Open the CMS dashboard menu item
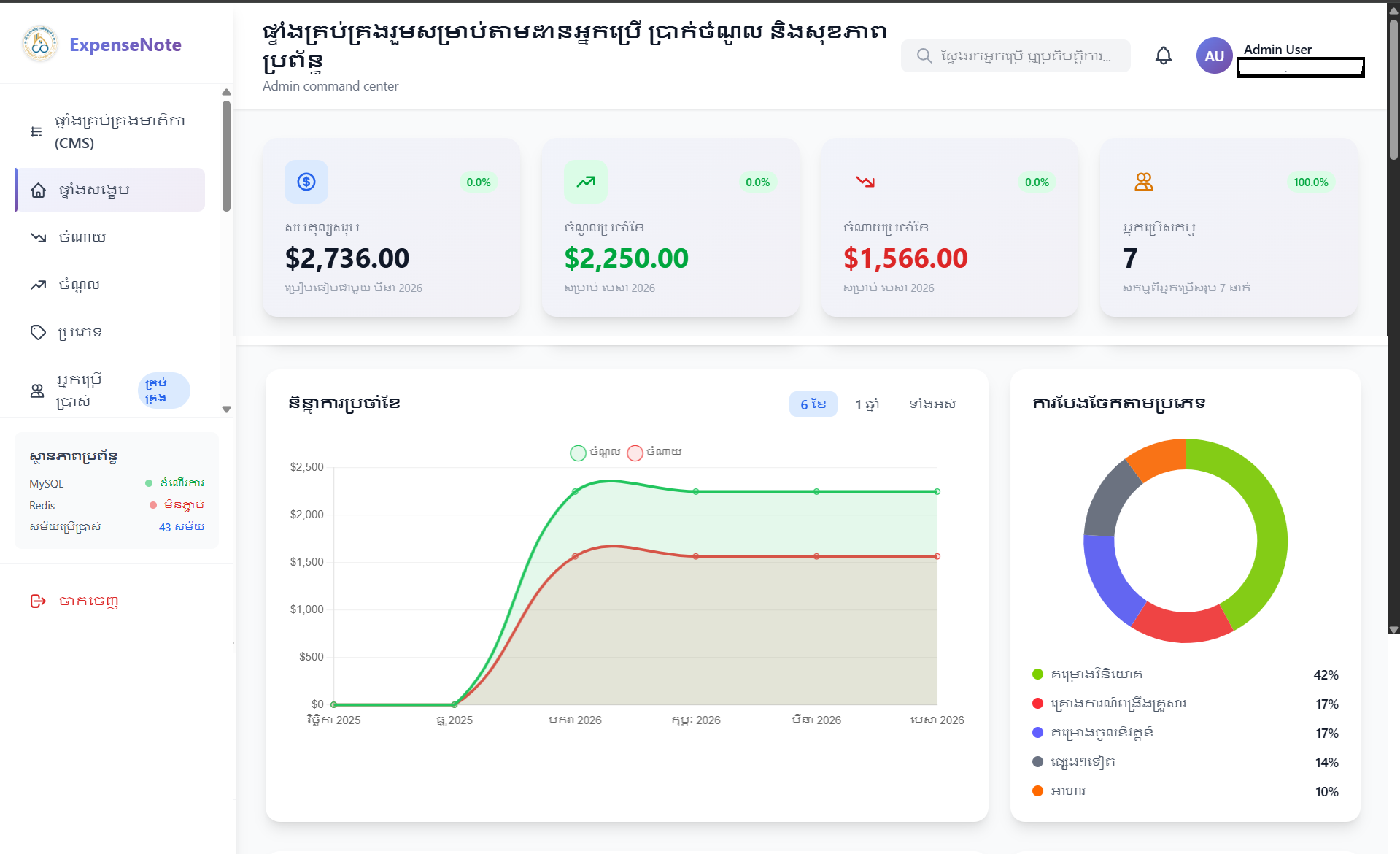The height and width of the screenshot is (854, 1400). 109,131
